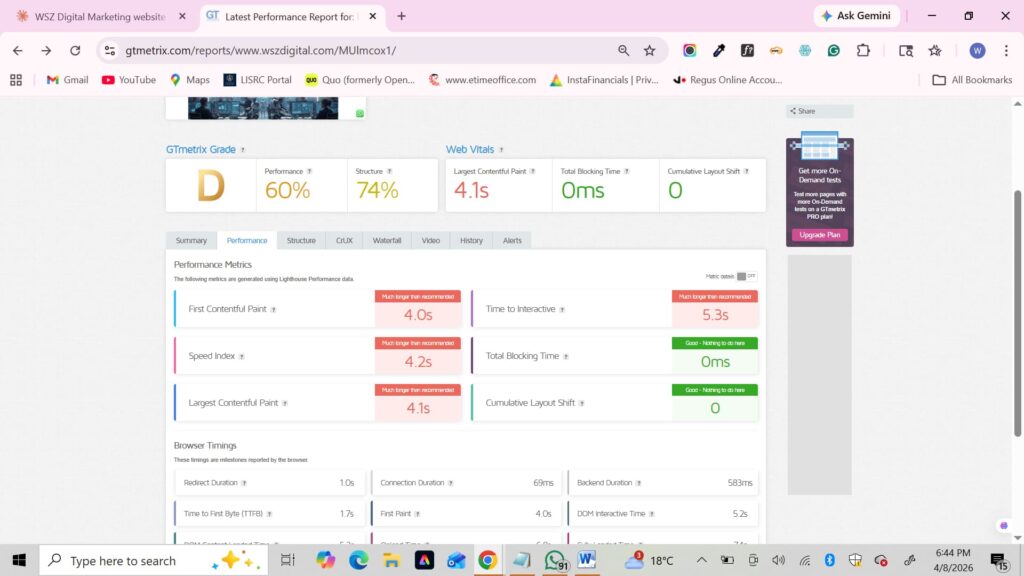The height and width of the screenshot is (576, 1024).
Task: Click the Upgrade Plan button
Action: [x=819, y=234]
